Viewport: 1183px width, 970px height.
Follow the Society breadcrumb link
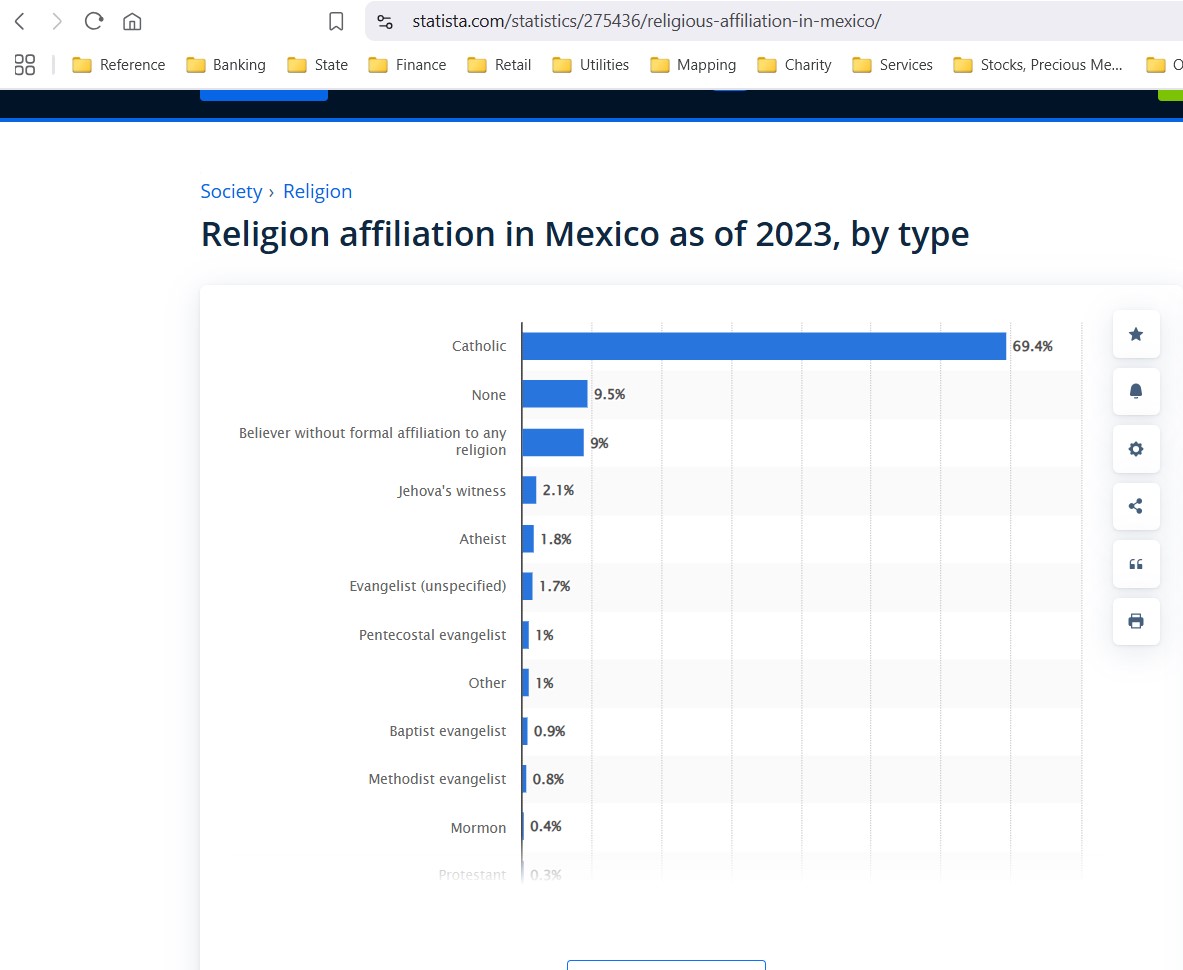(x=231, y=192)
